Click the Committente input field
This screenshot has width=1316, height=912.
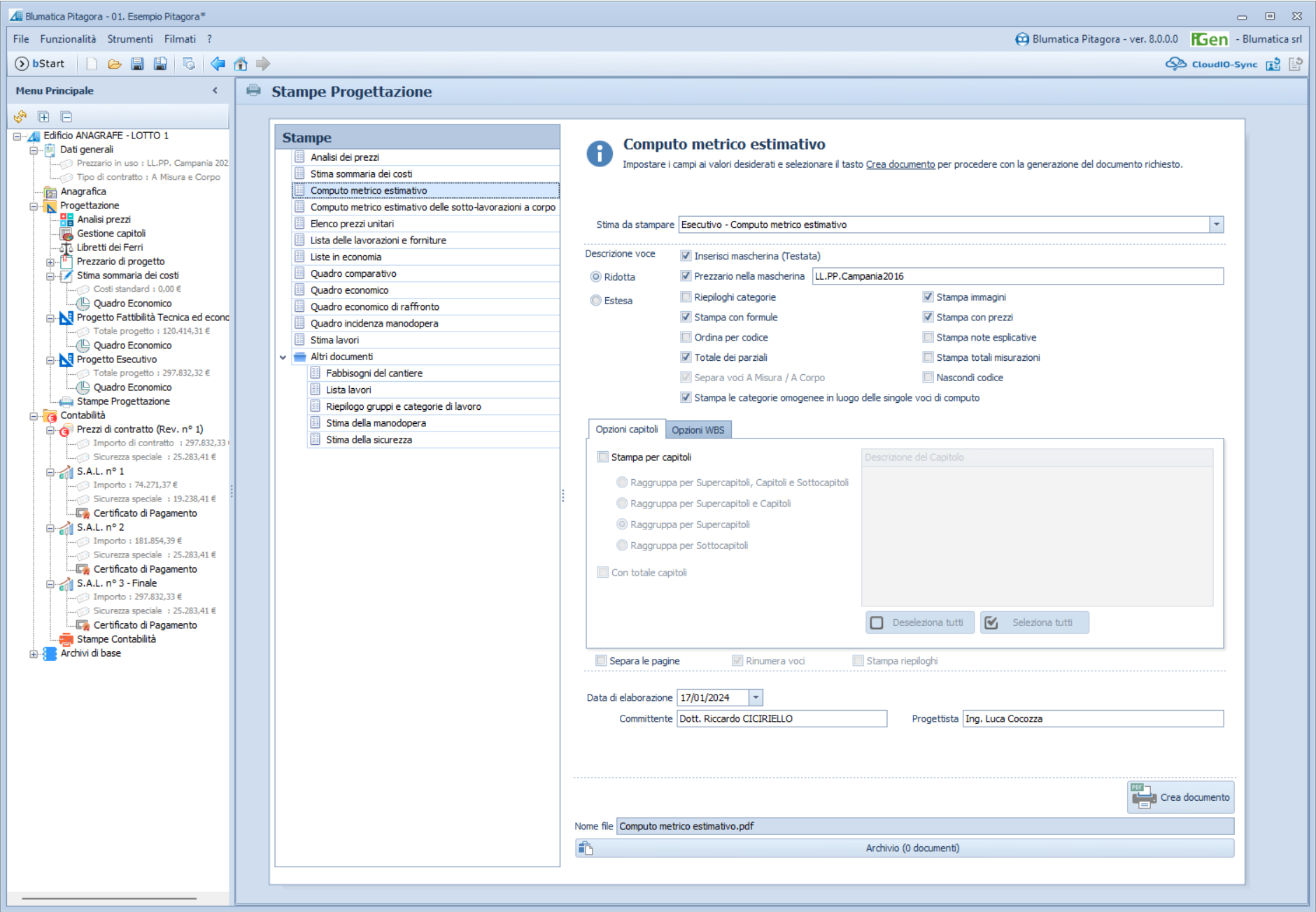781,718
